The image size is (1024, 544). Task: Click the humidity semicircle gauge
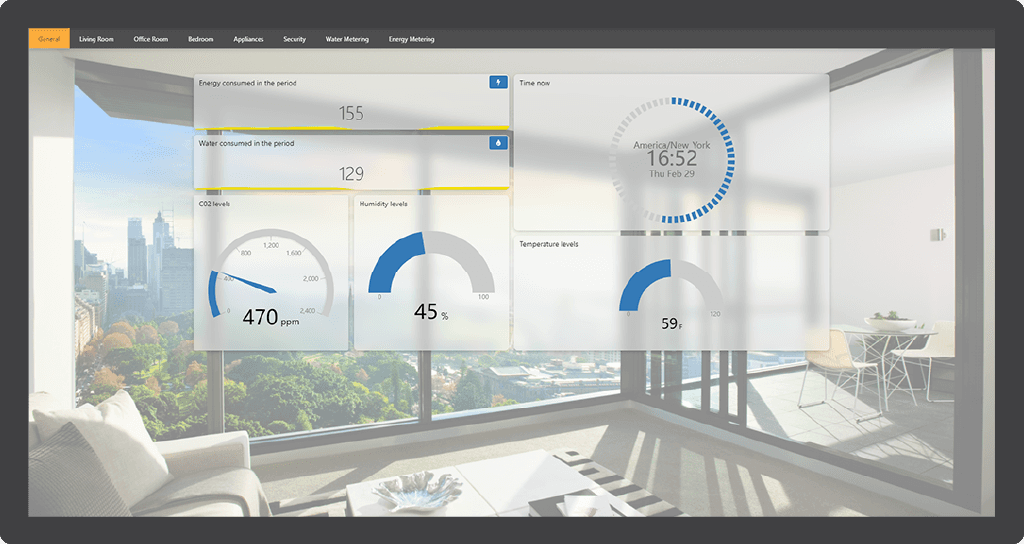click(432, 263)
